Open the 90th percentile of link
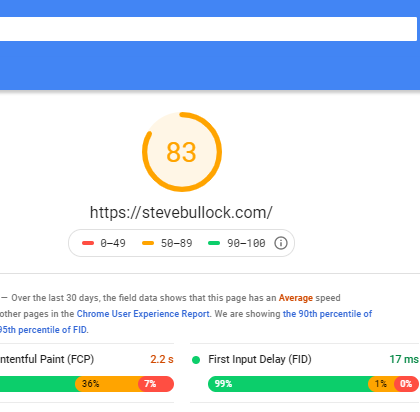 click(327, 314)
